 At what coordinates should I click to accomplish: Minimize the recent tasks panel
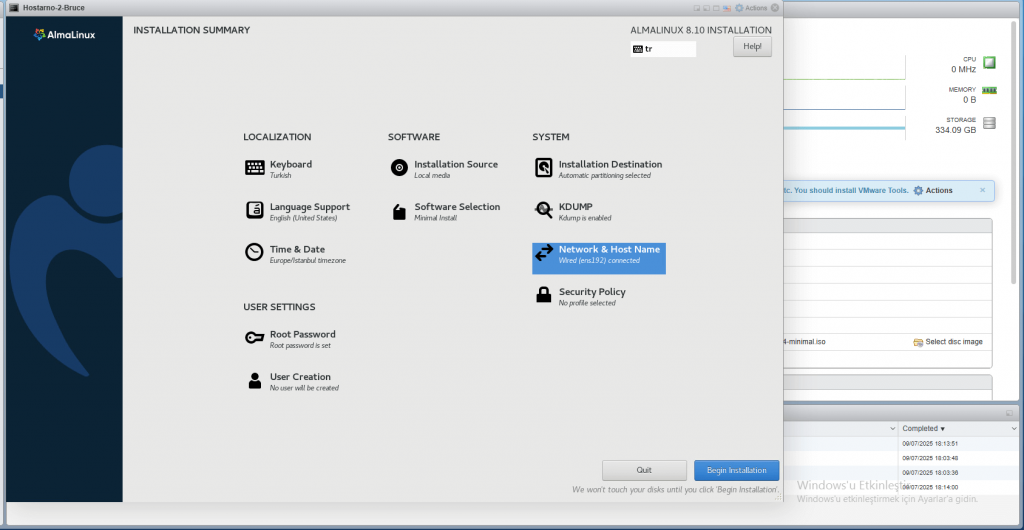1010,413
